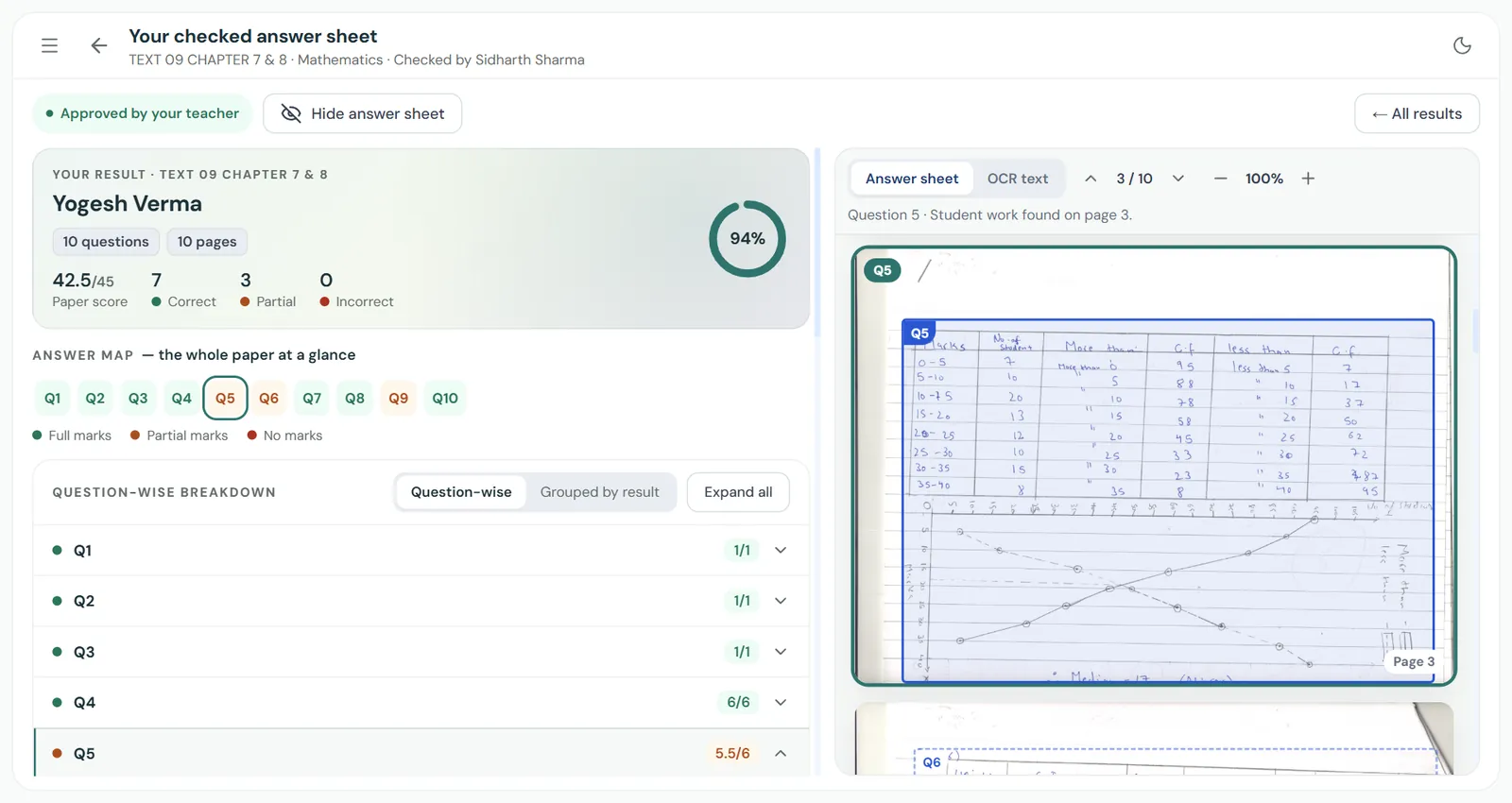Viewport: 1512px width, 803px height.
Task: Click the Yogesh Verma student name
Action: 128,204
